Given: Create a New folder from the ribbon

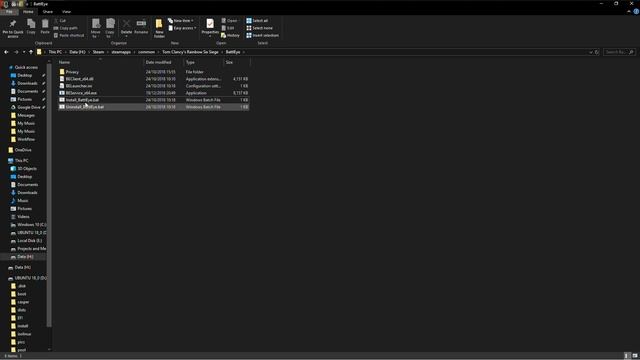Looking at the screenshot, I should pos(159,28).
